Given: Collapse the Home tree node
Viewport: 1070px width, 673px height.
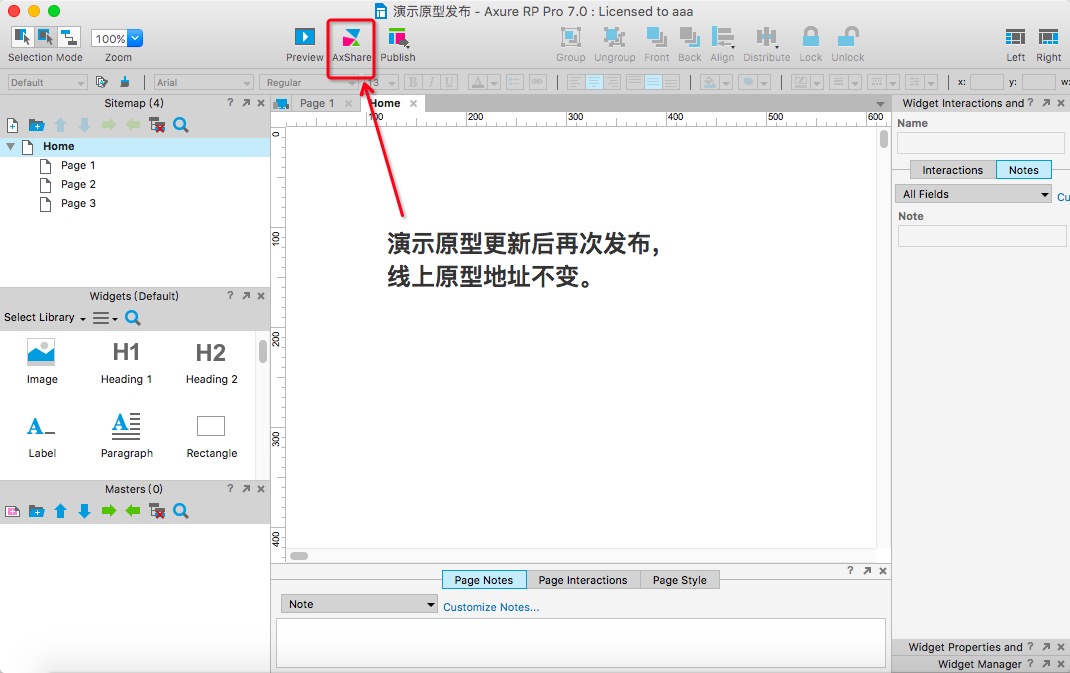Looking at the screenshot, I should [10, 146].
